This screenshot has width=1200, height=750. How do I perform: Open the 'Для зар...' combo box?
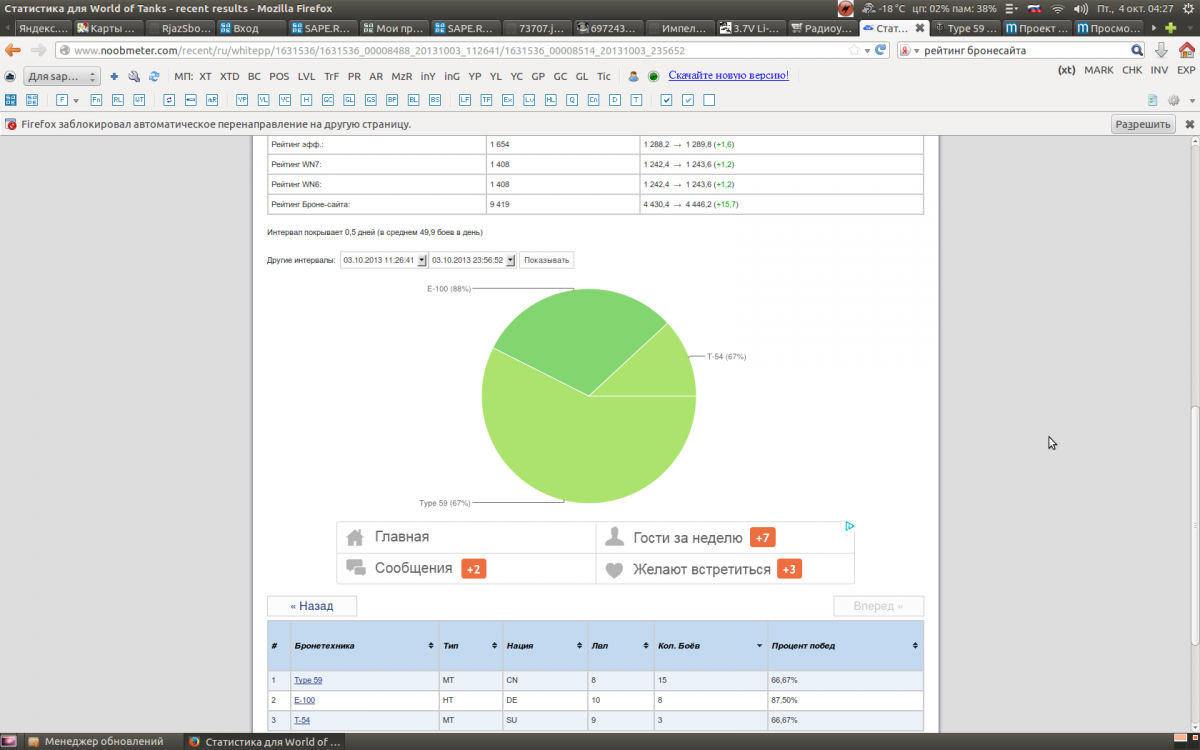click(62, 76)
